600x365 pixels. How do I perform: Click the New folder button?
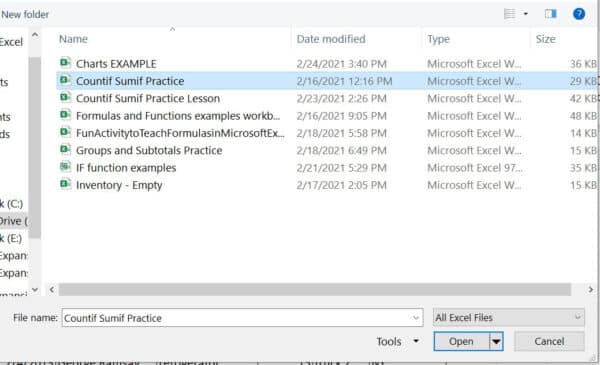pyautogui.click(x=25, y=15)
